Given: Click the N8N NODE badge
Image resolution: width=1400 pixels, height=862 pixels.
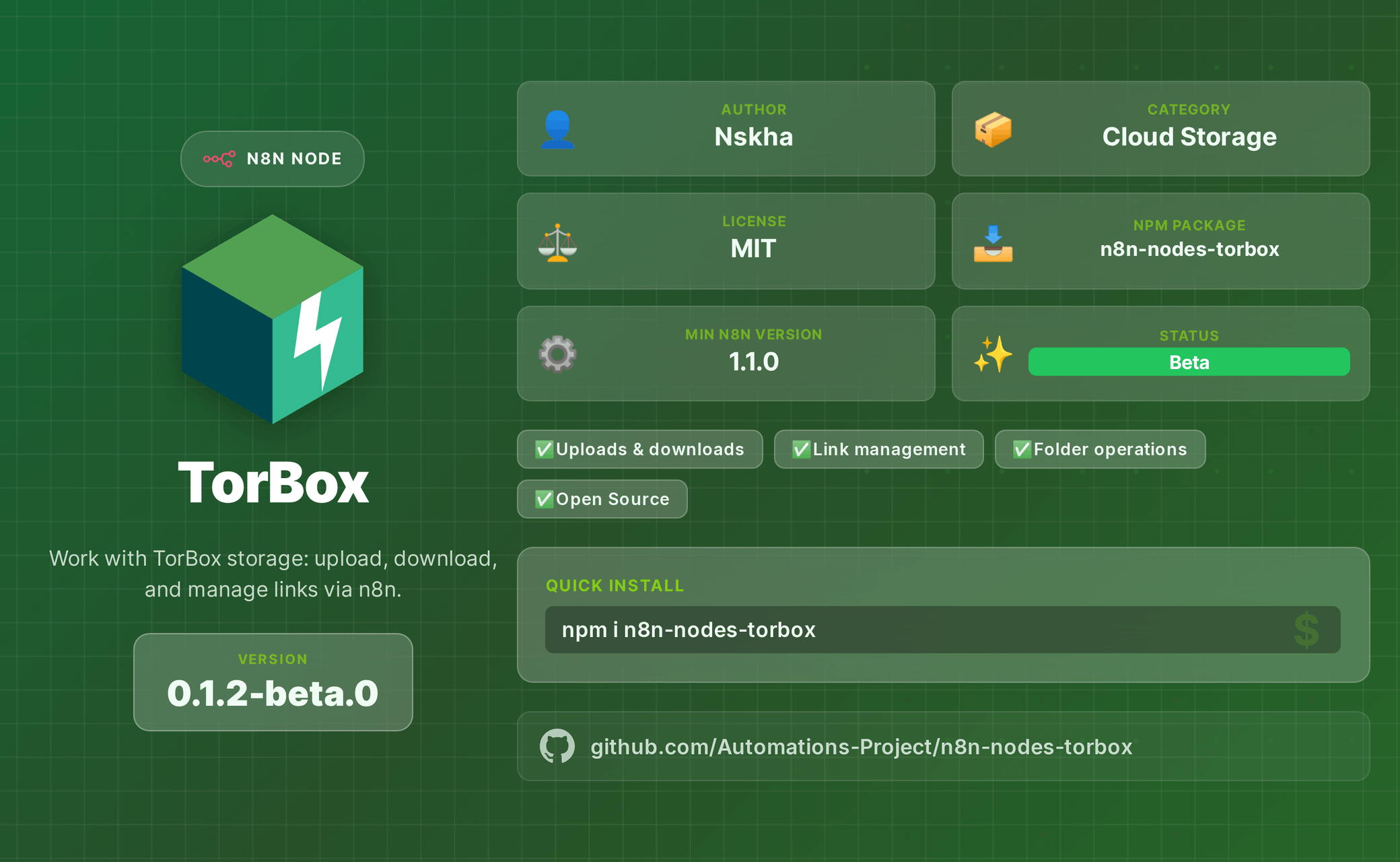Looking at the screenshot, I should 273,159.
